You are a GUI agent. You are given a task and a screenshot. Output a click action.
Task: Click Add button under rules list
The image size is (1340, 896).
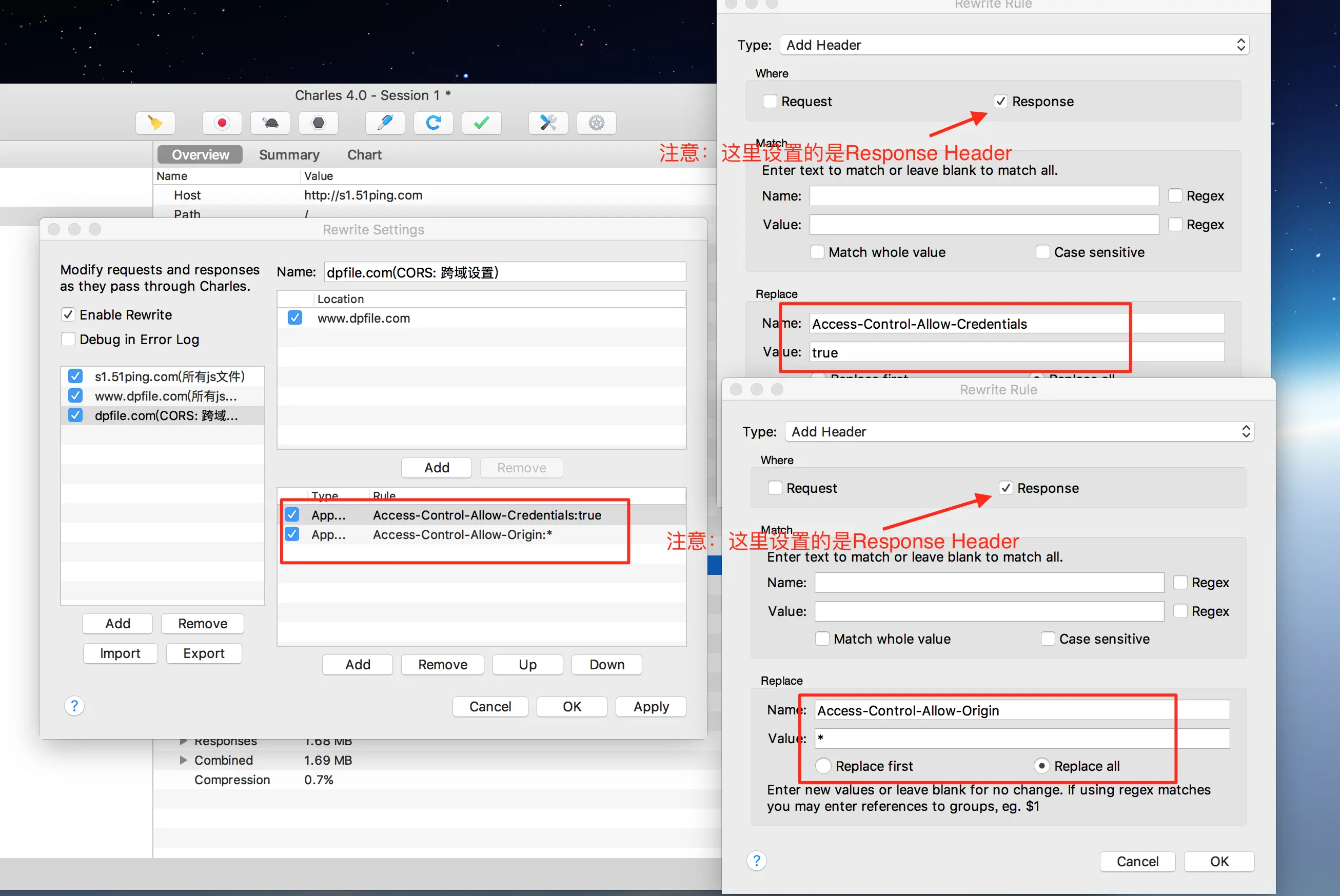coord(358,665)
